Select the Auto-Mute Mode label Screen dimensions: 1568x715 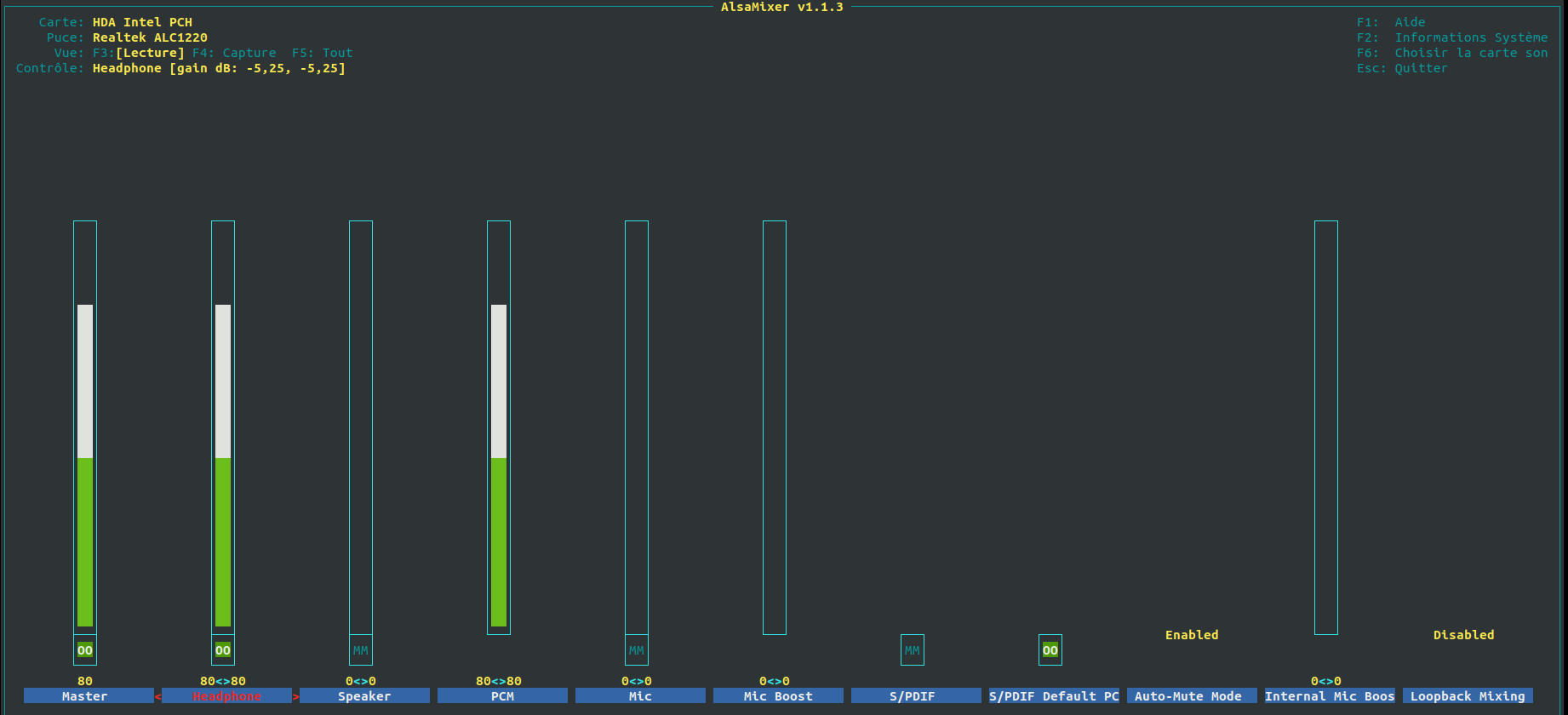click(x=1192, y=696)
